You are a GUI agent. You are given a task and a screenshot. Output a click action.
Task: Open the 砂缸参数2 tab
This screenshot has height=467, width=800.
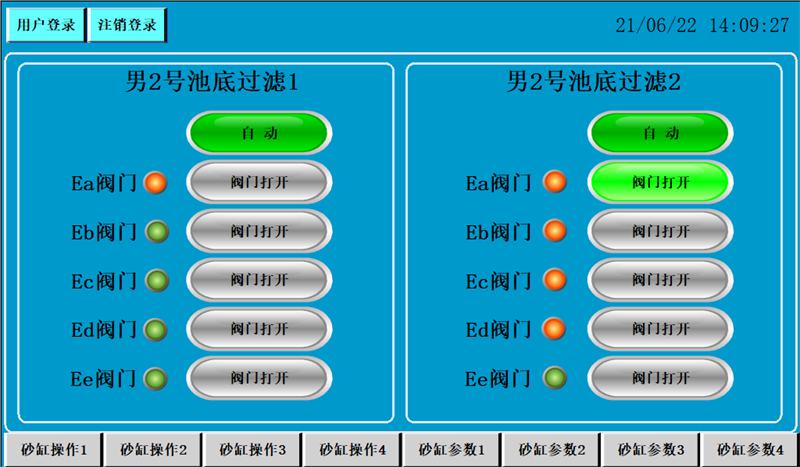(552, 450)
